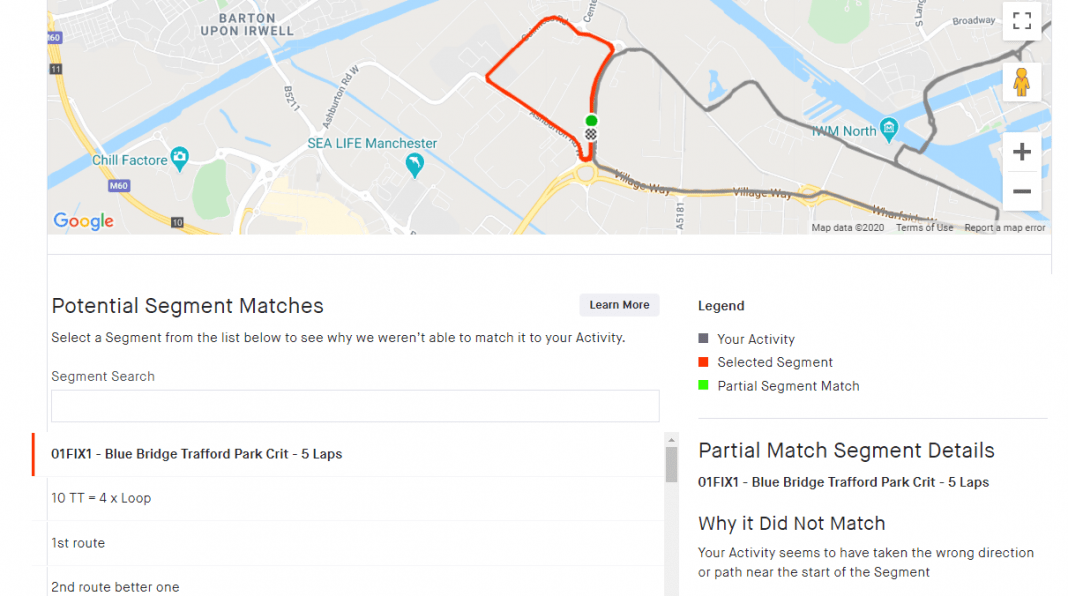Screen dimensions: 1068x596
Task: Click the SEA LIFE Manchester map marker
Action: (414, 162)
